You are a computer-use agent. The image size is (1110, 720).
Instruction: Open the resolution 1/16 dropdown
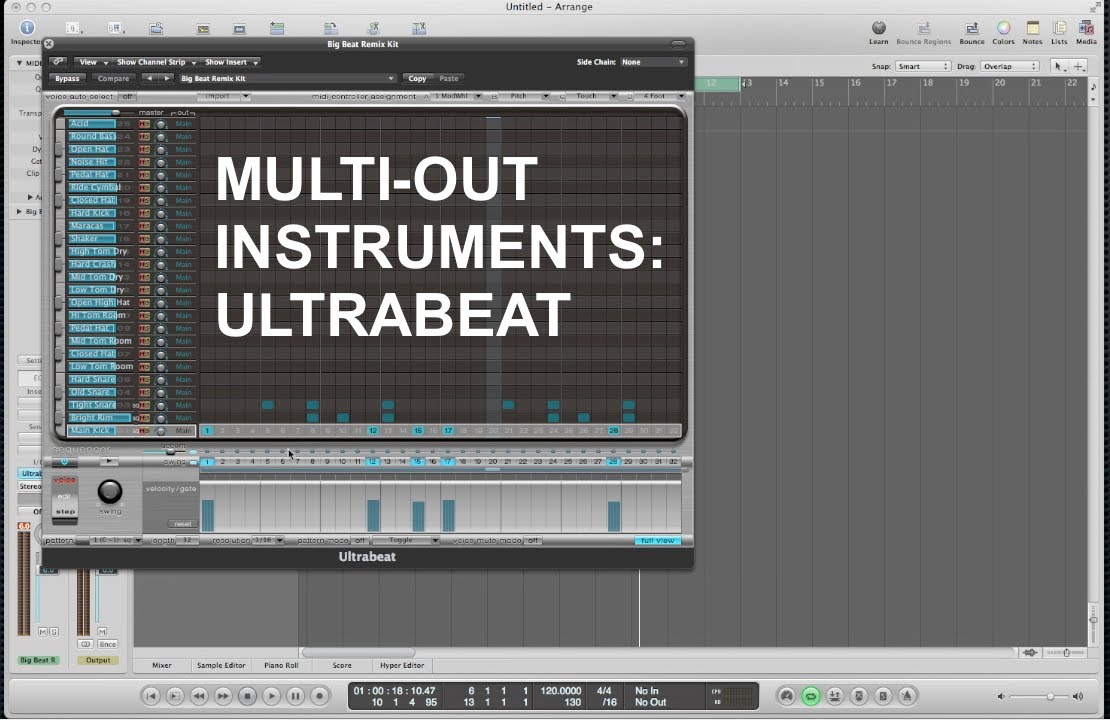(268, 540)
